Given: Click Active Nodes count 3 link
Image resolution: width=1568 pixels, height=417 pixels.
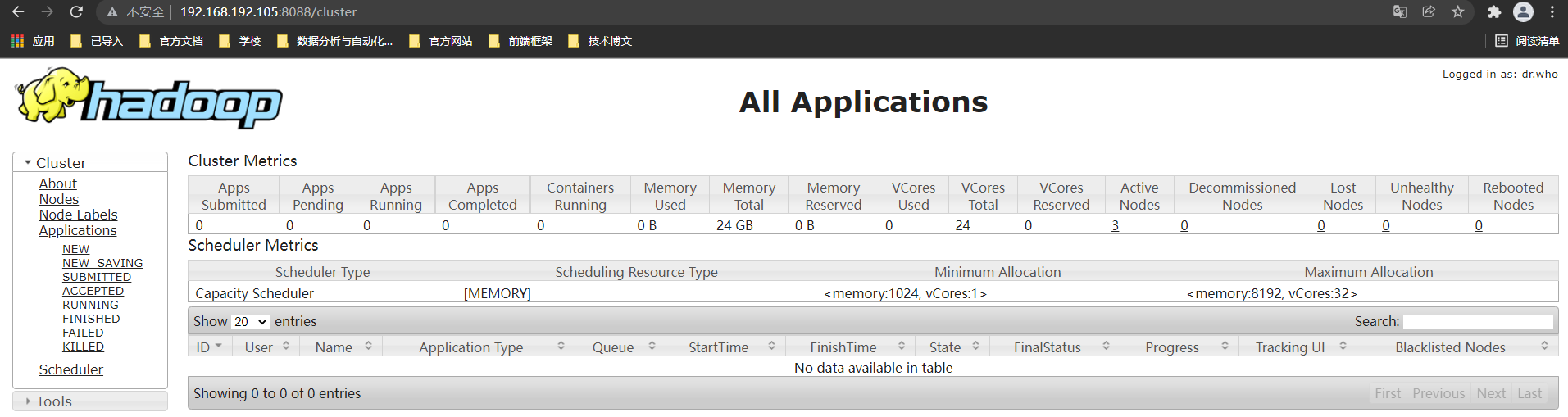Looking at the screenshot, I should point(1115,225).
